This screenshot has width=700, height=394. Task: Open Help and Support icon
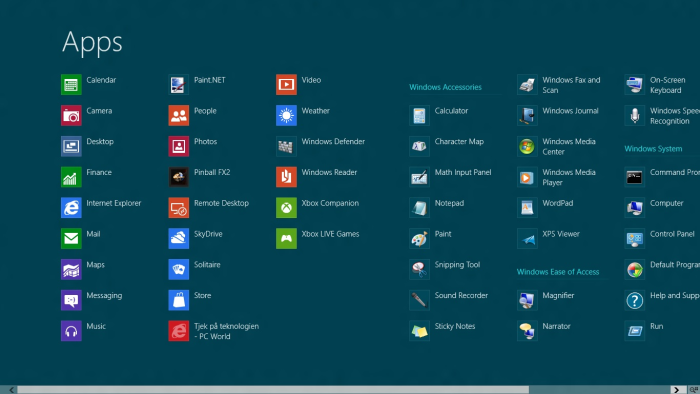[x=634, y=300]
